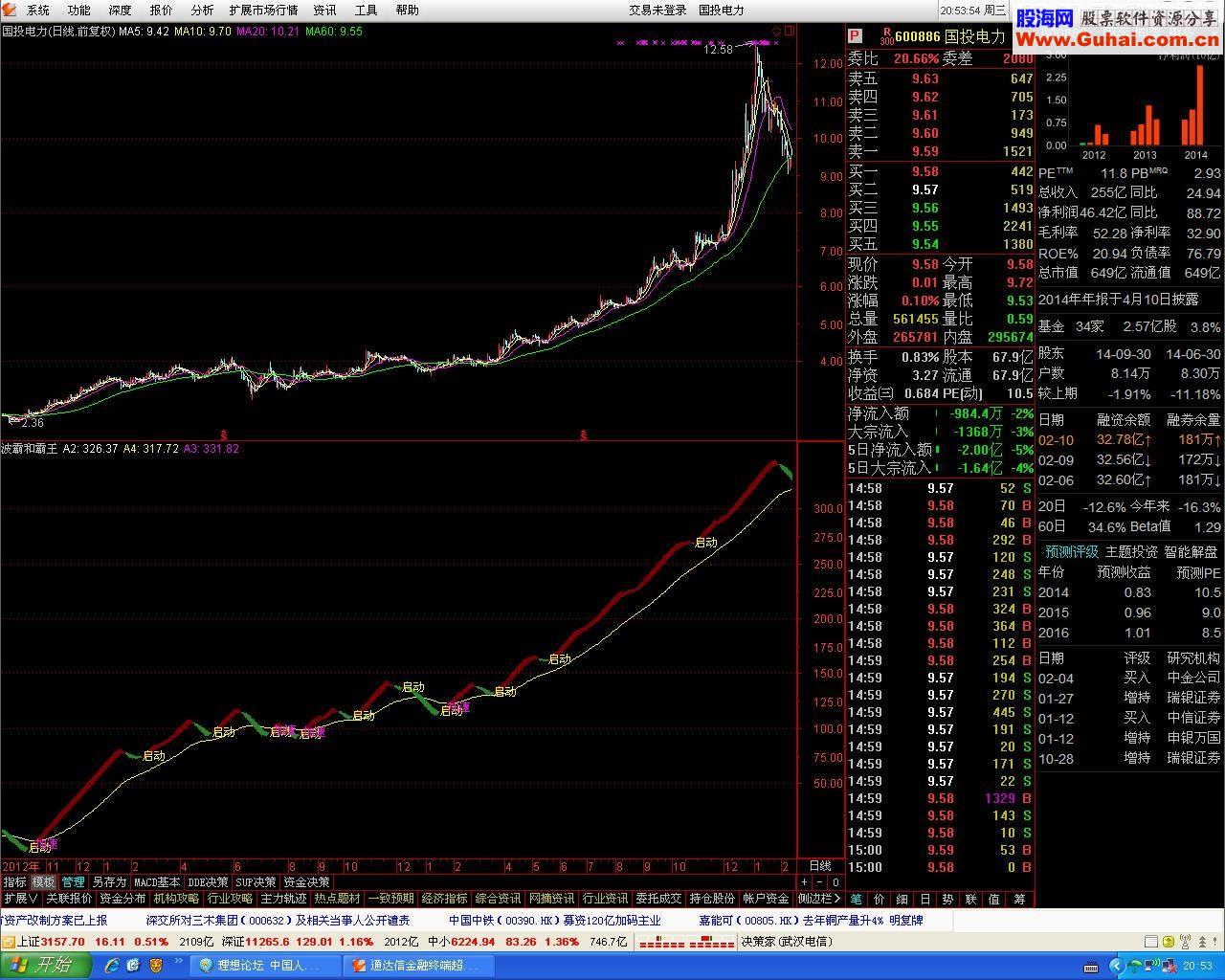Open the 委托成交 tab
The width and height of the screenshot is (1225, 980).
658,899
